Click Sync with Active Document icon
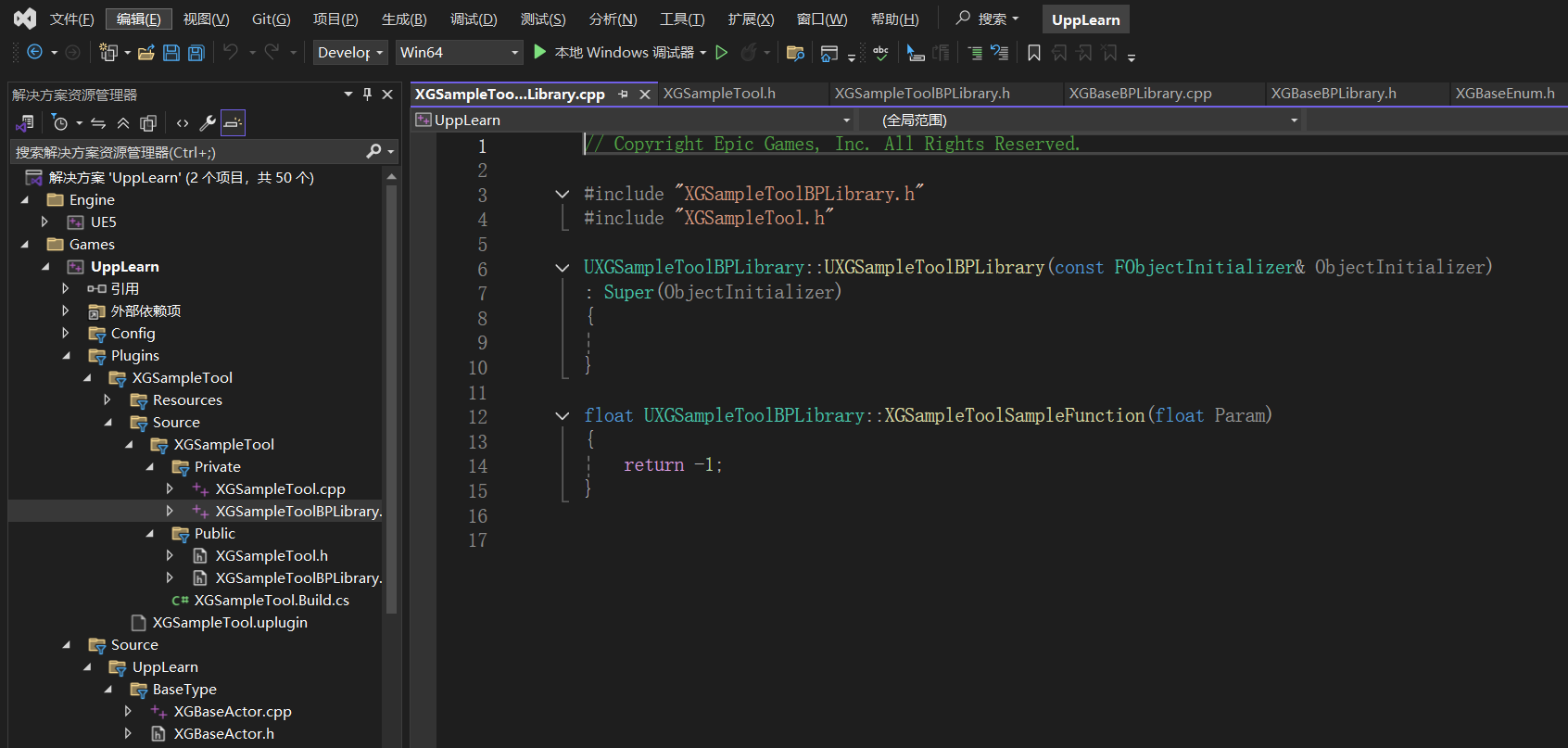 pos(98,122)
